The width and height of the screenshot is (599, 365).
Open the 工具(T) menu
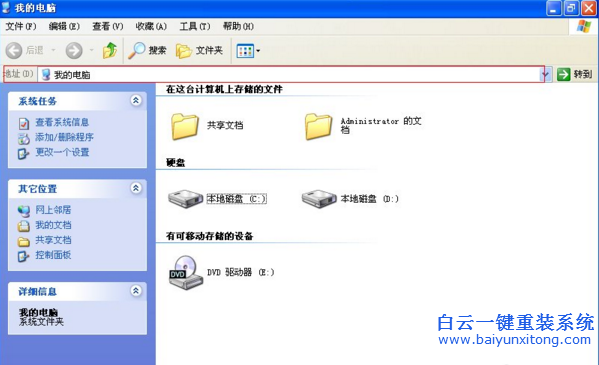pos(195,26)
